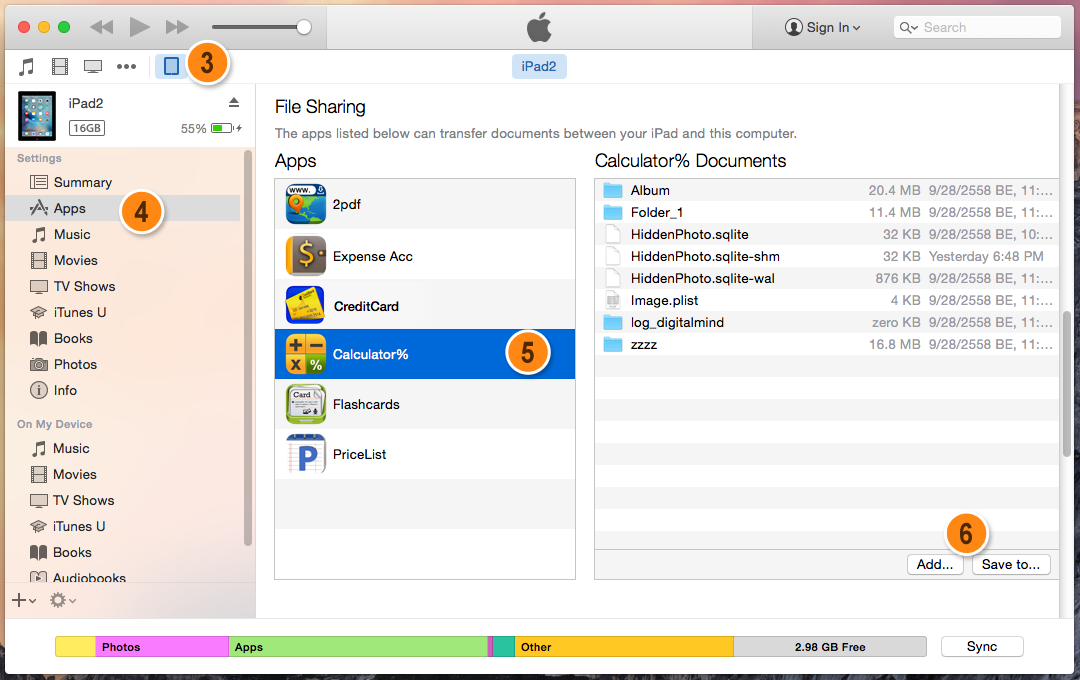1080x680 pixels.
Task: Show more media types via ellipsis
Action: [126, 66]
